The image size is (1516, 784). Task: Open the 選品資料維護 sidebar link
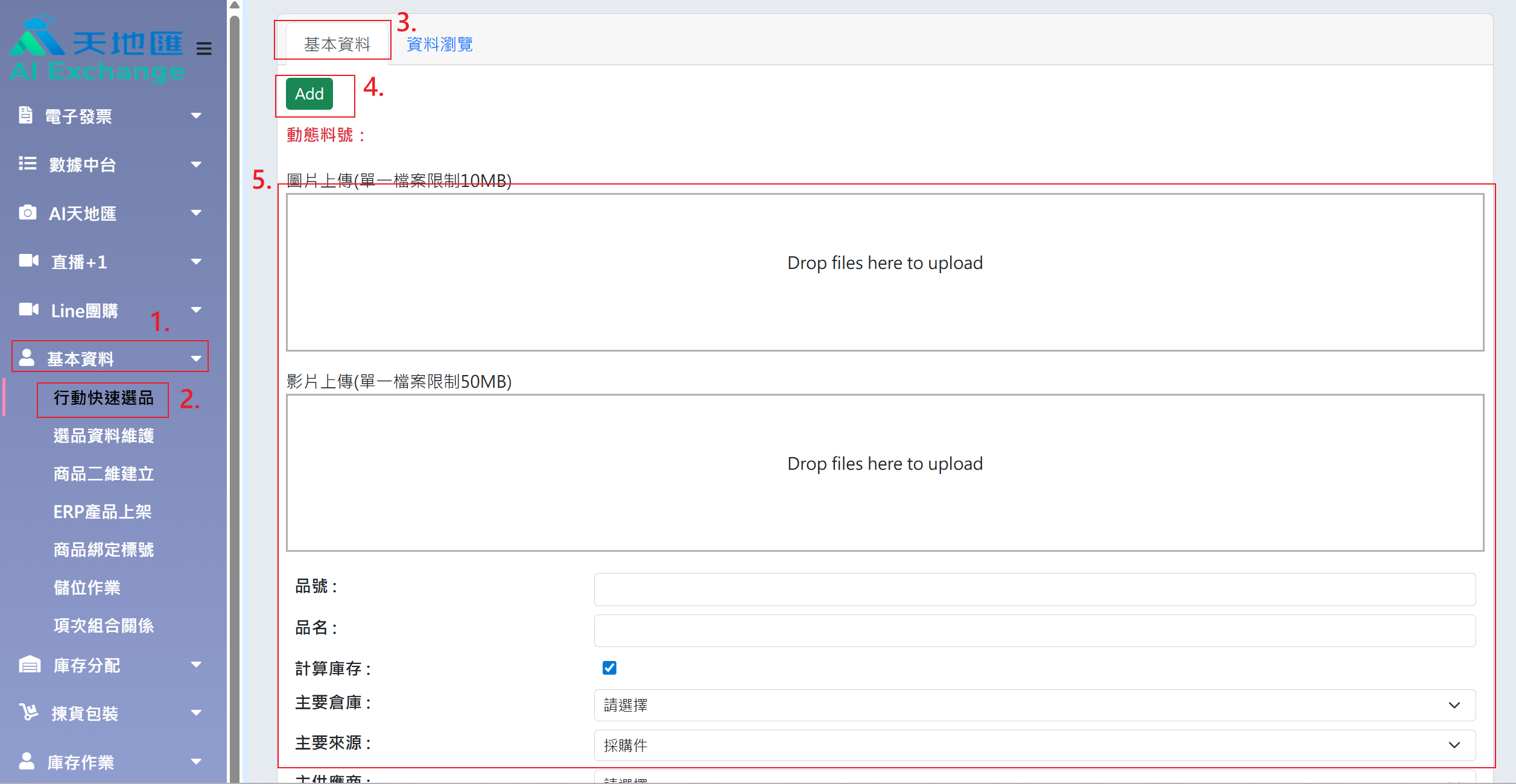104,435
